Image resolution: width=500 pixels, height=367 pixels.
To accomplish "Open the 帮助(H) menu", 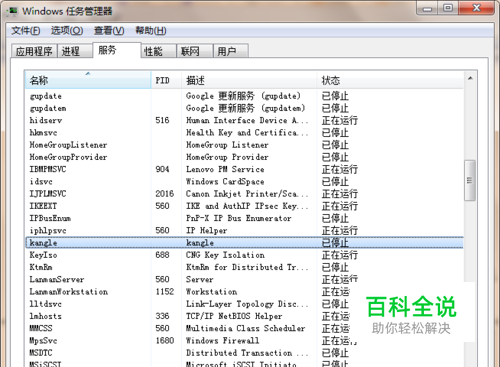I will (151, 31).
